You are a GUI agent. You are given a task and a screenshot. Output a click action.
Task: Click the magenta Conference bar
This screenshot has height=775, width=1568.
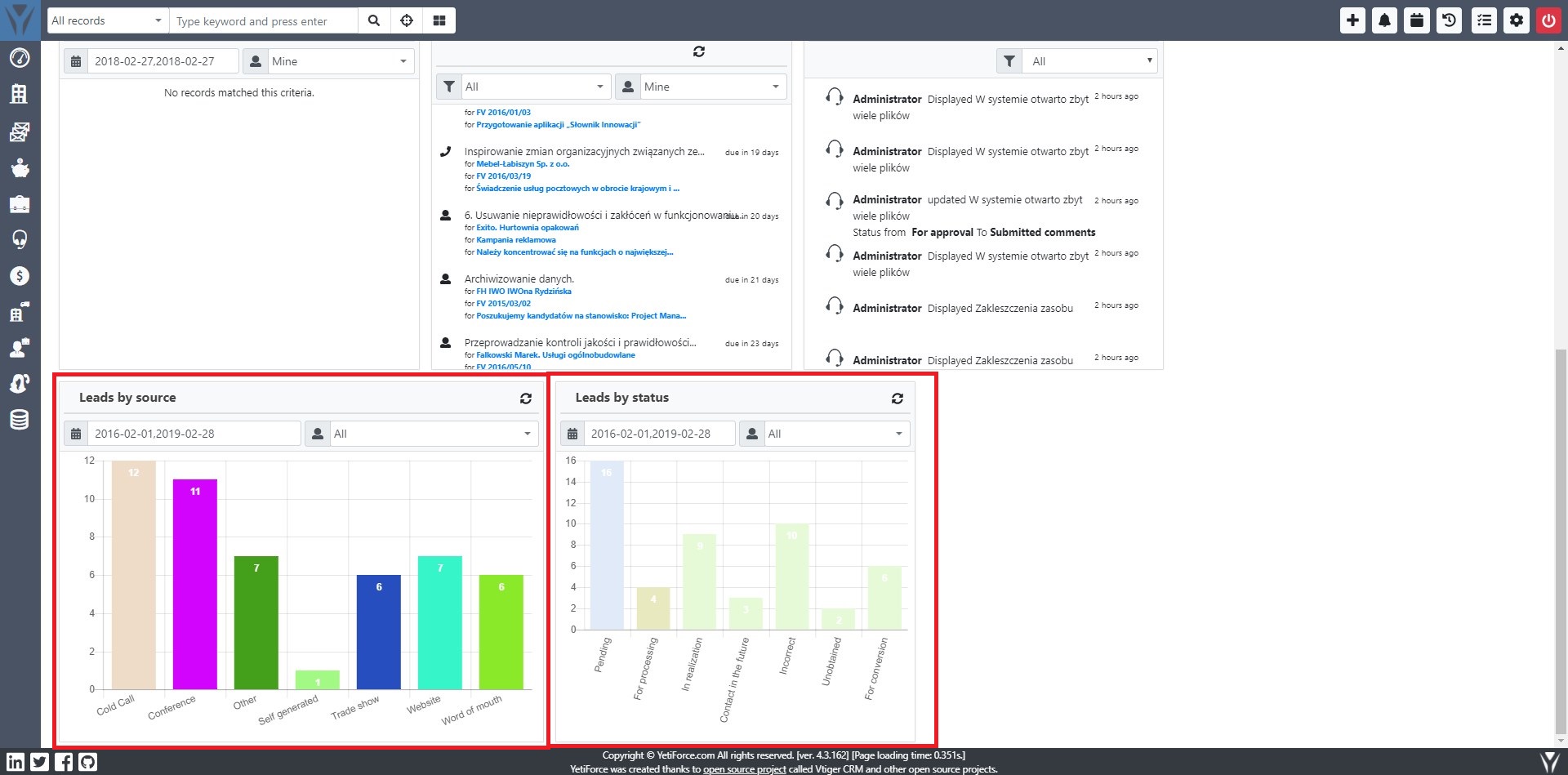click(194, 585)
